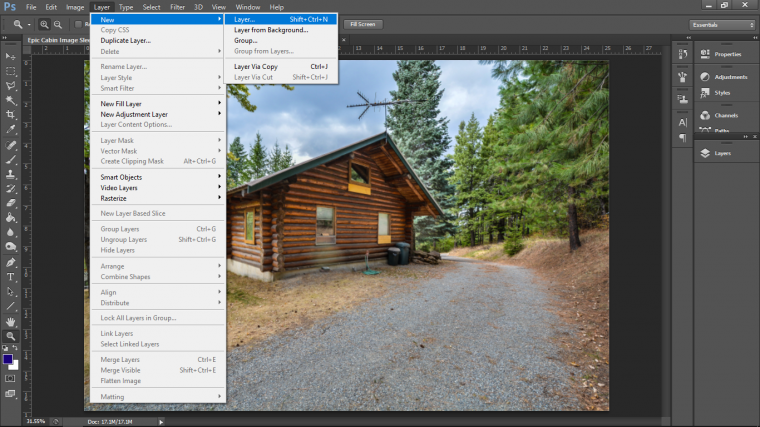Expand the Video Layers submenu

(x=158, y=188)
